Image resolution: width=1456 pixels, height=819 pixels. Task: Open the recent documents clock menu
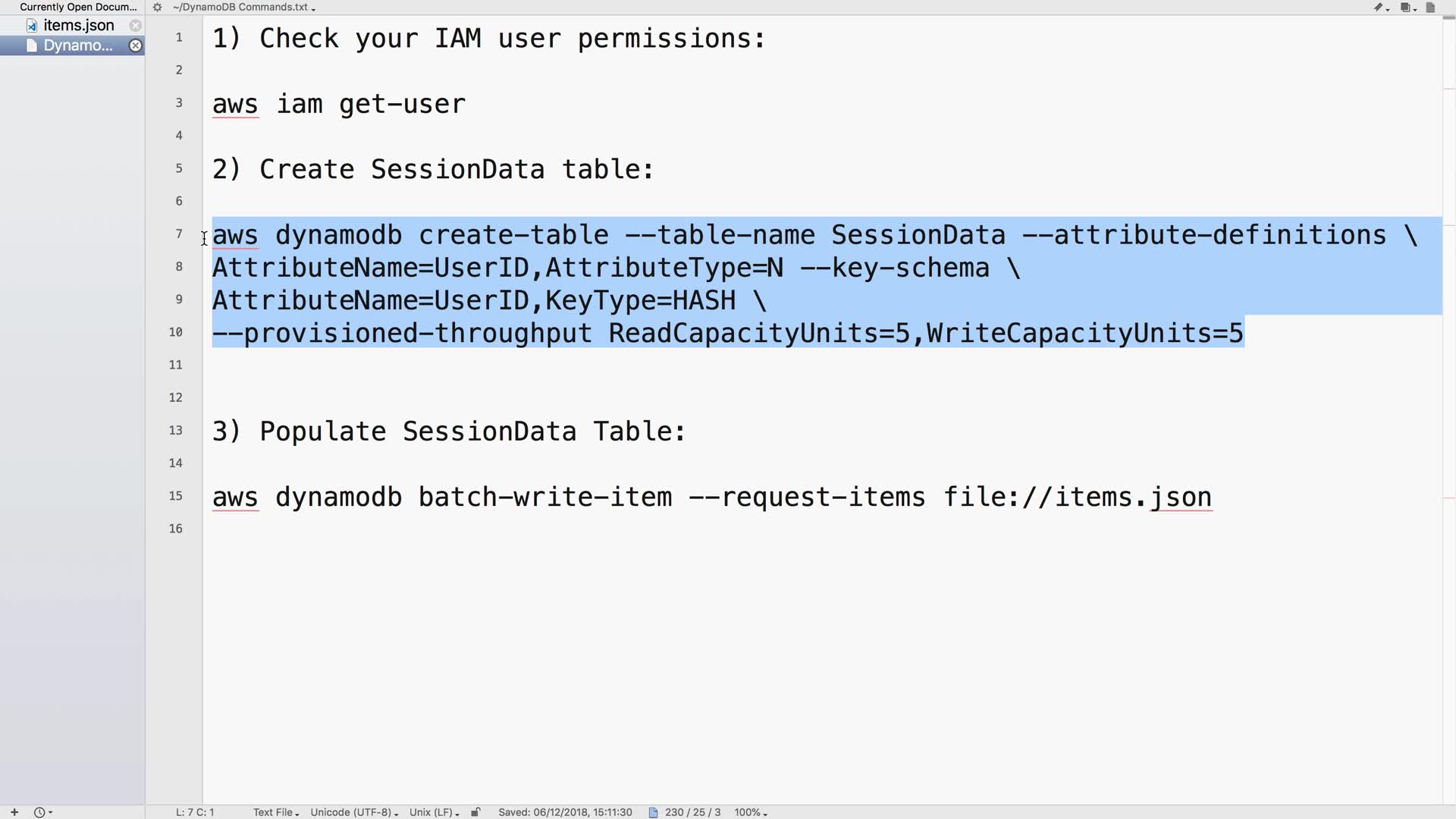(x=42, y=812)
